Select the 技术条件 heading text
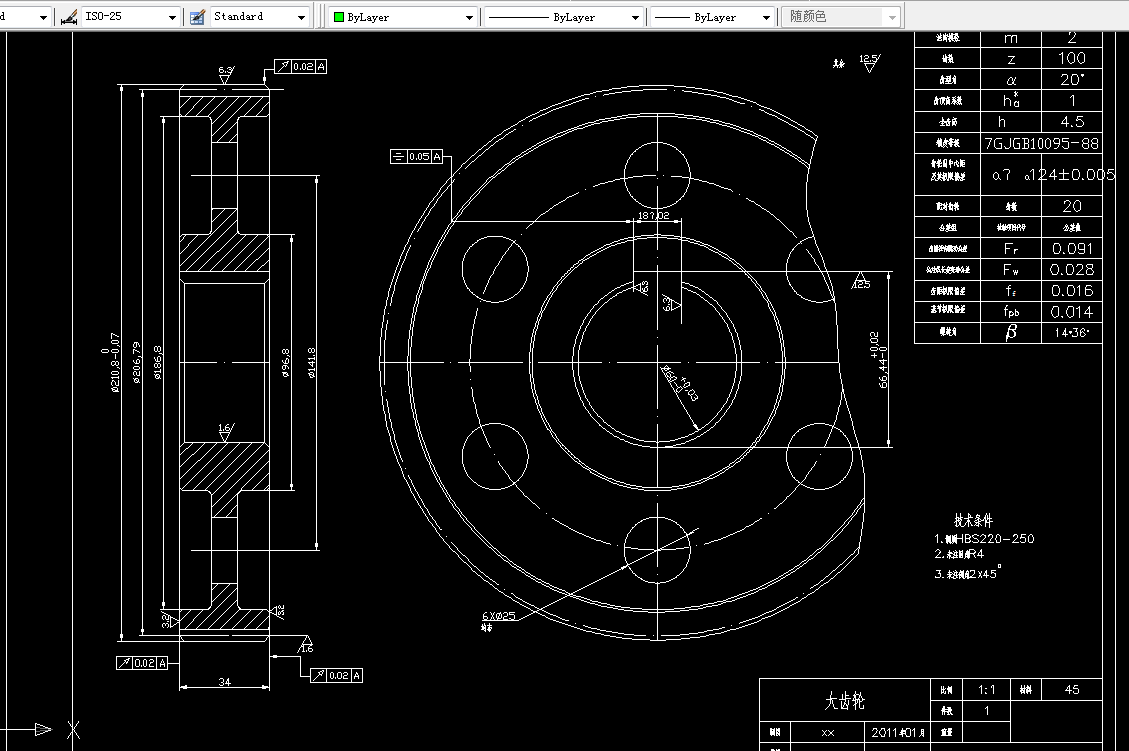Image resolution: width=1129 pixels, height=751 pixels. pyautogui.click(x=973, y=521)
